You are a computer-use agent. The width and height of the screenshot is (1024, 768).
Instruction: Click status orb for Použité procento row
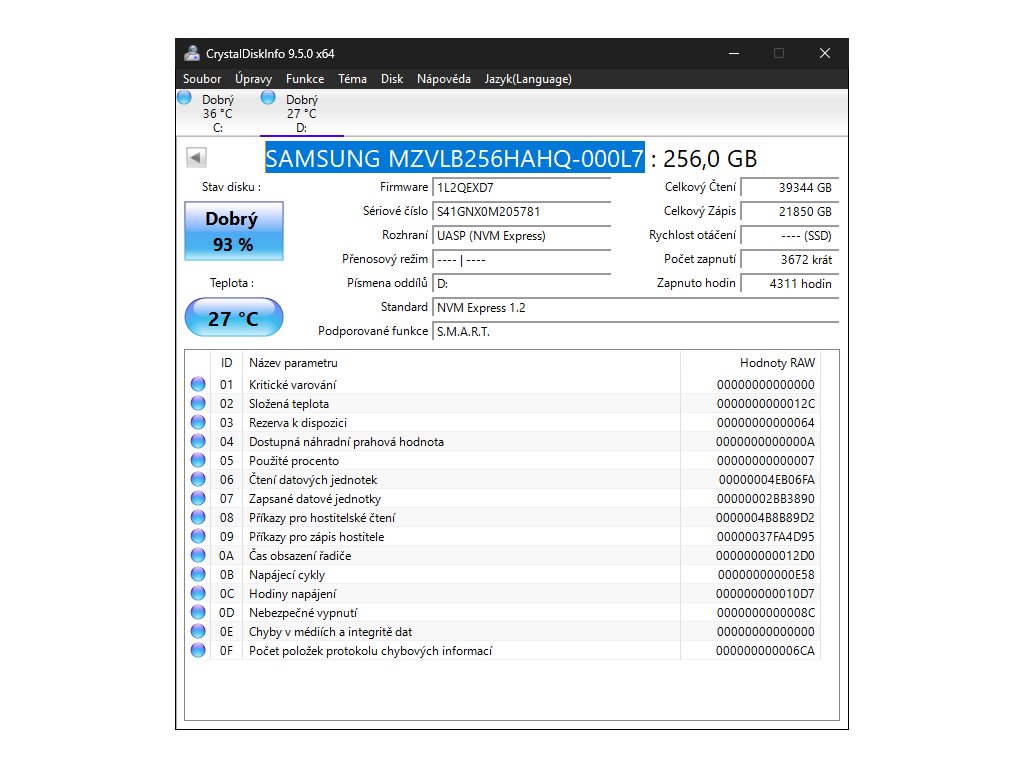tap(198, 460)
